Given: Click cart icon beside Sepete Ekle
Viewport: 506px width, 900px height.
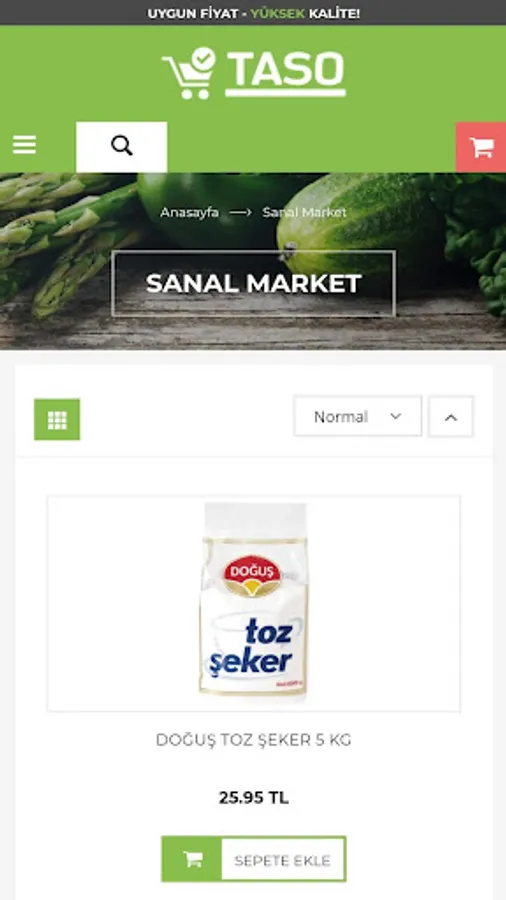Looking at the screenshot, I should (193, 859).
